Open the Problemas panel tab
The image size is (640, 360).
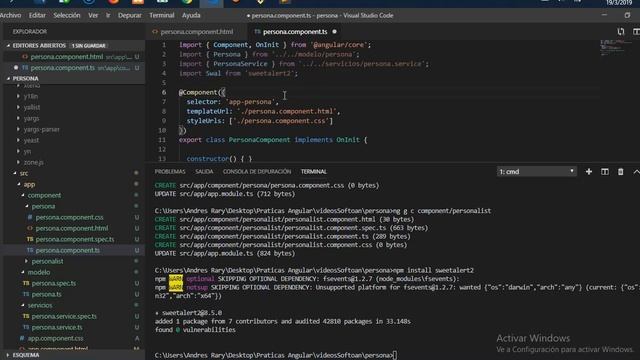[x=170, y=172]
